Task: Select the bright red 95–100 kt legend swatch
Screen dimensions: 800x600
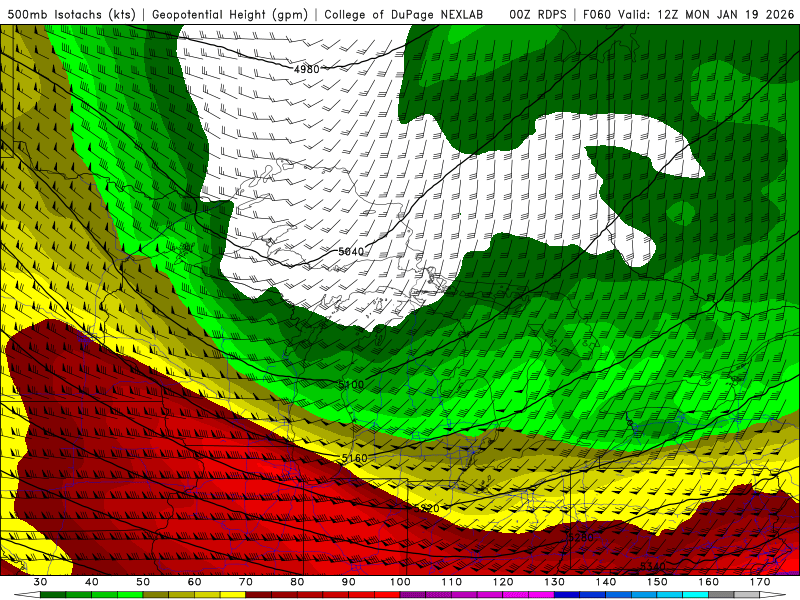Action: point(387,595)
